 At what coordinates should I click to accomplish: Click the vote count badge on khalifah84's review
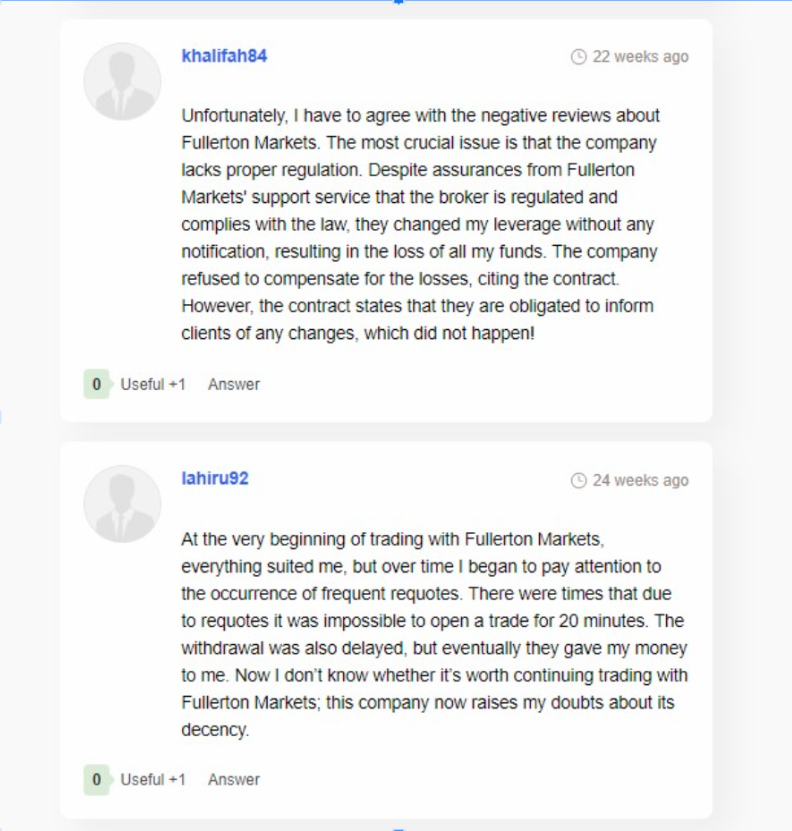coord(97,384)
